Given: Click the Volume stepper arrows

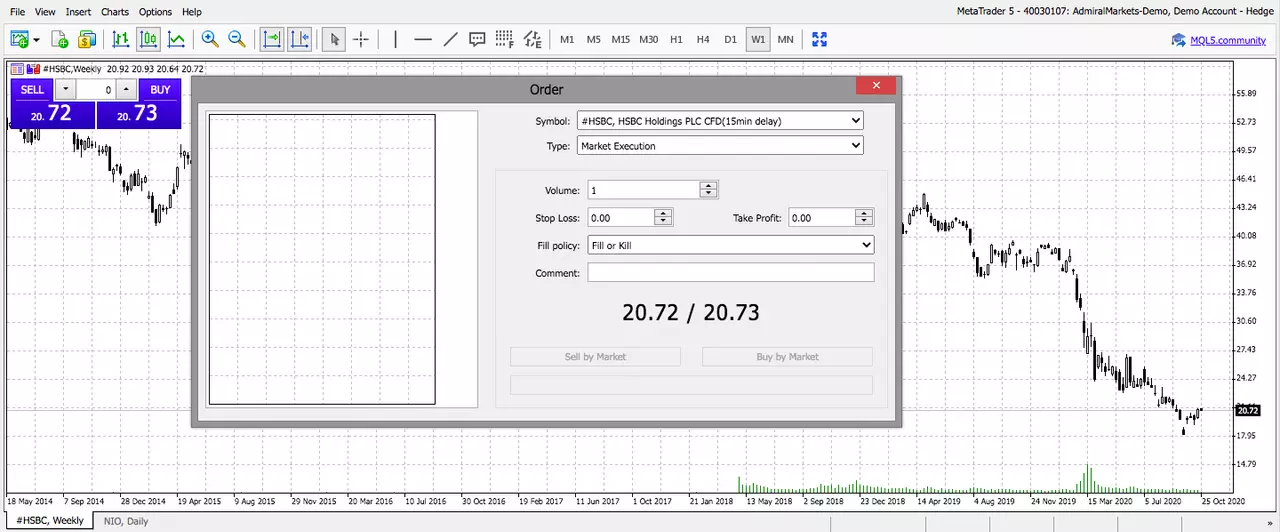Looking at the screenshot, I should 709,190.
